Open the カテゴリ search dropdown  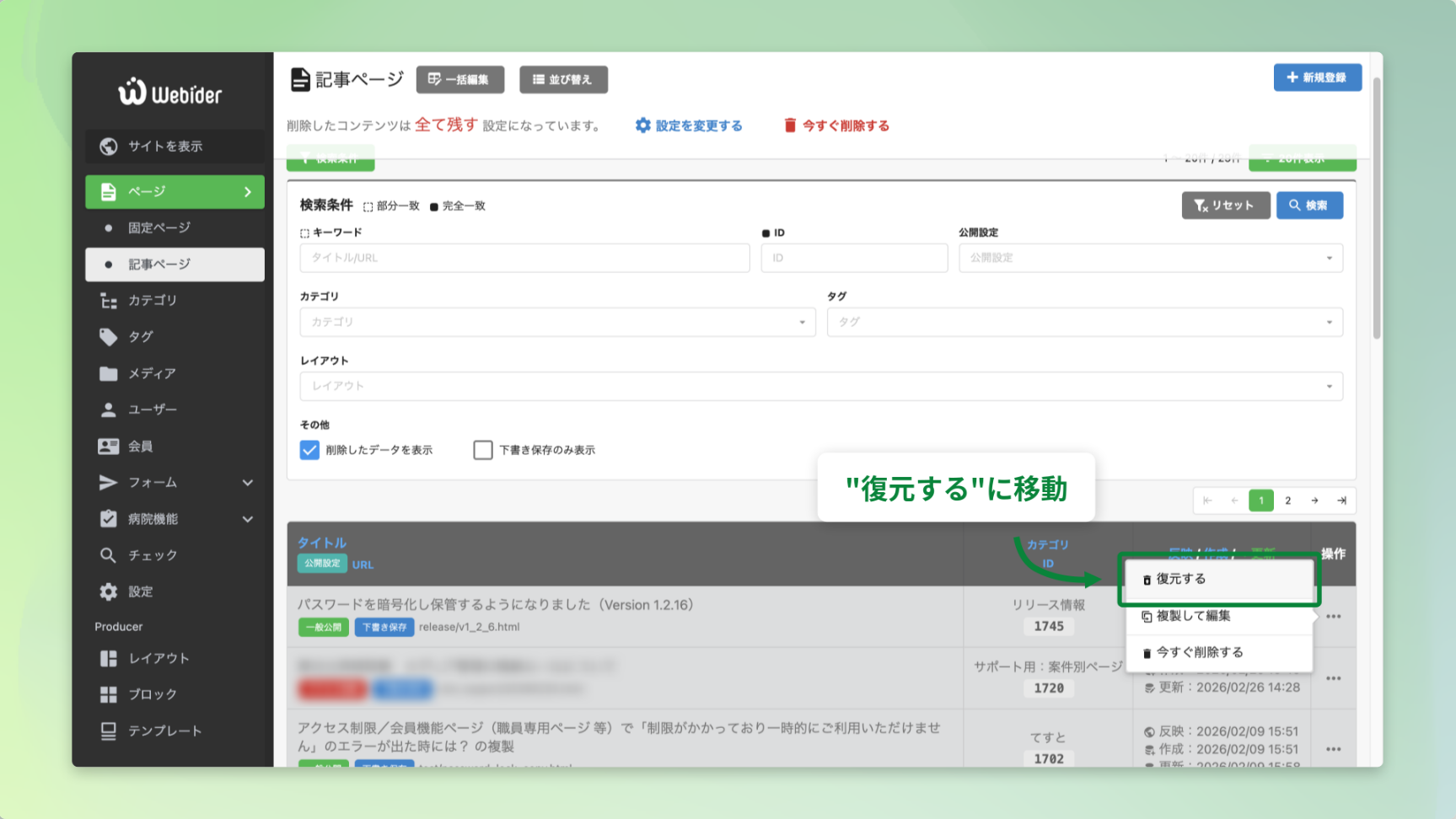[557, 322]
